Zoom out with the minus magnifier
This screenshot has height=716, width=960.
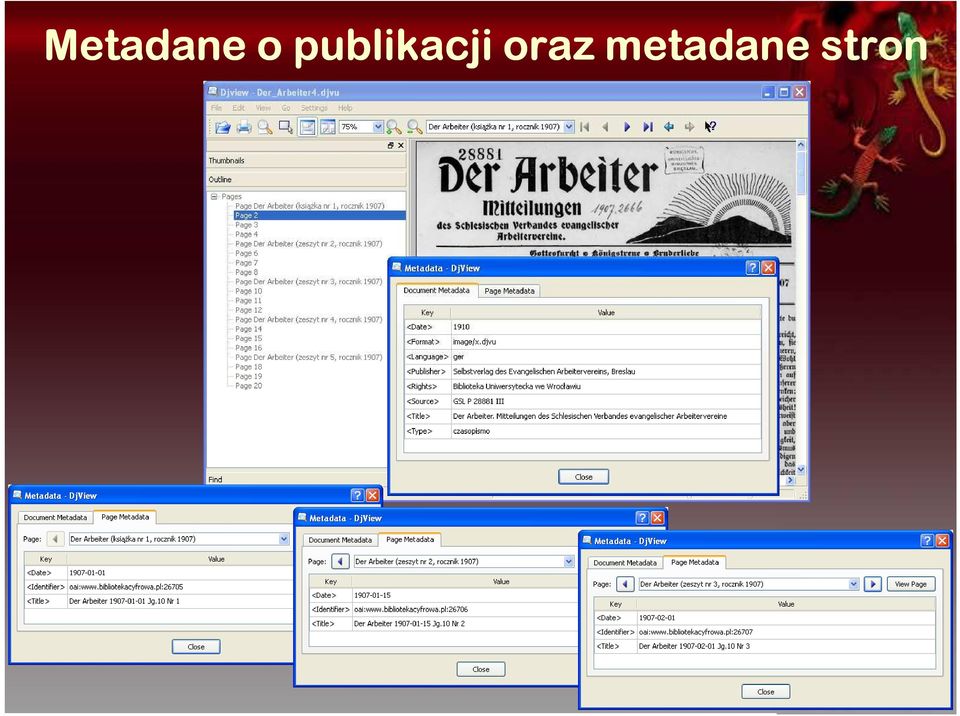[x=414, y=127]
